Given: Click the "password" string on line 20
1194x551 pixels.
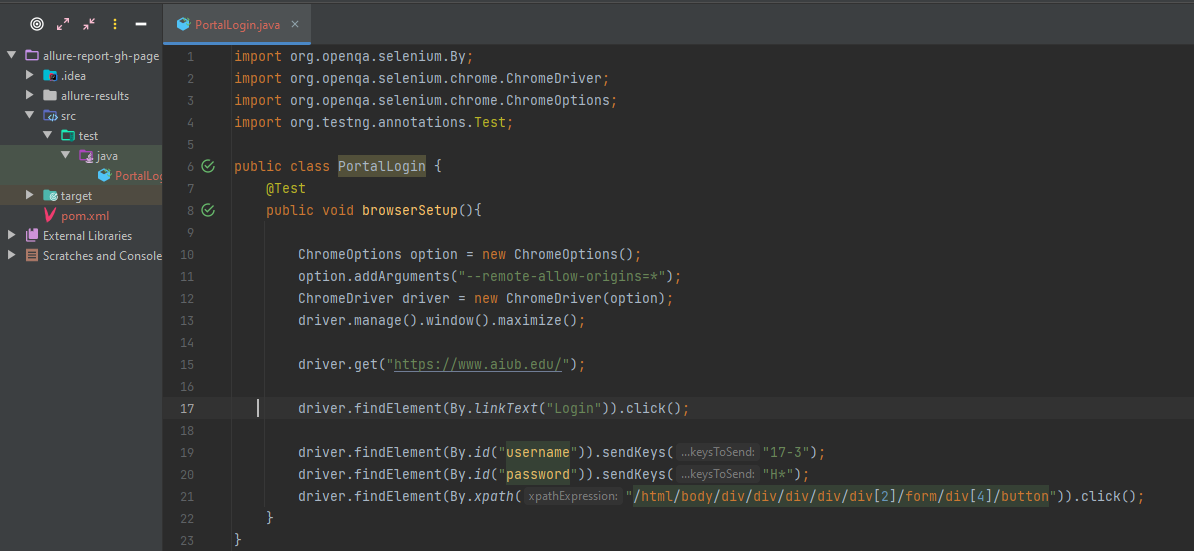Looking at the screenshot, I should tap(538, 475).
